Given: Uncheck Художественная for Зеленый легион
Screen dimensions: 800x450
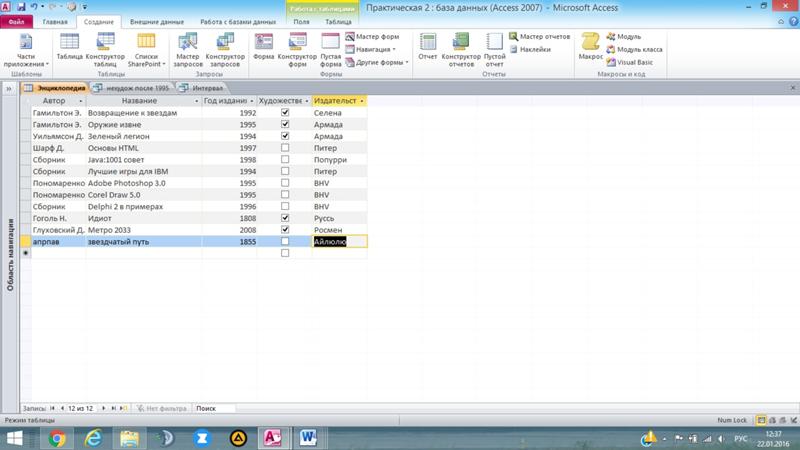Looking at the screenshot, I should pos(285,136).
